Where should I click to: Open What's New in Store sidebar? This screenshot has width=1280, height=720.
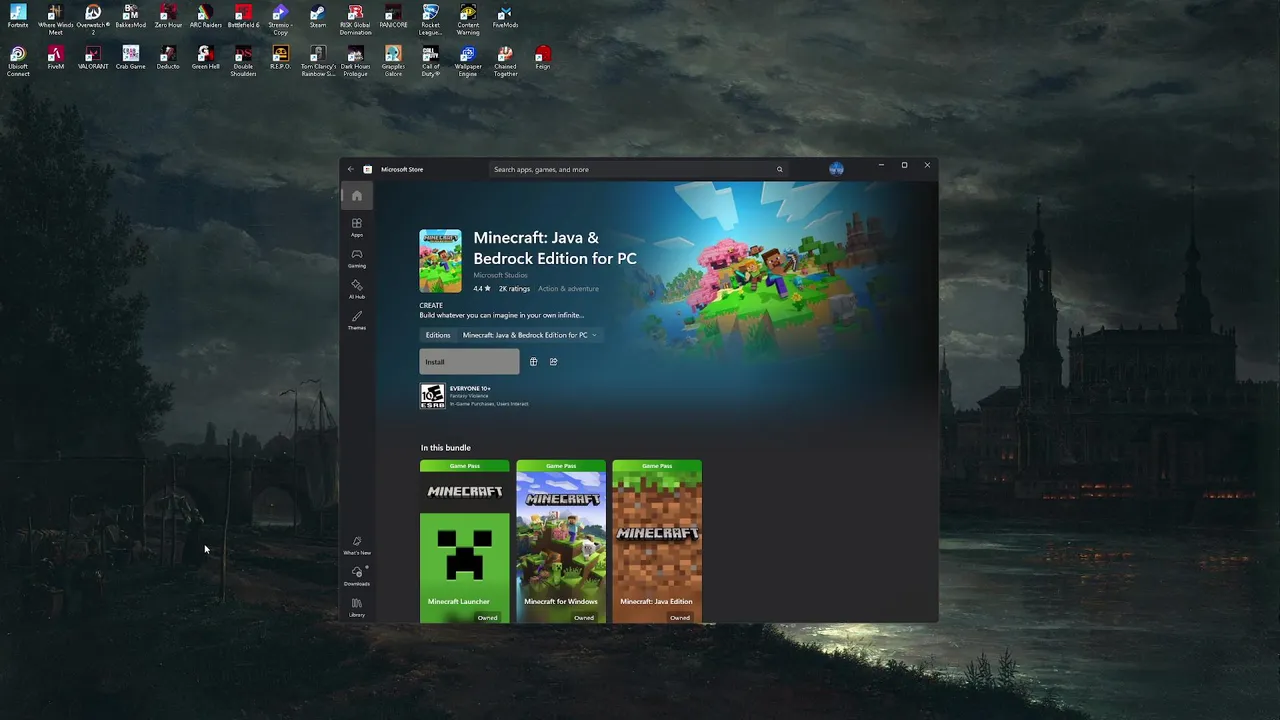pos(356,545)
